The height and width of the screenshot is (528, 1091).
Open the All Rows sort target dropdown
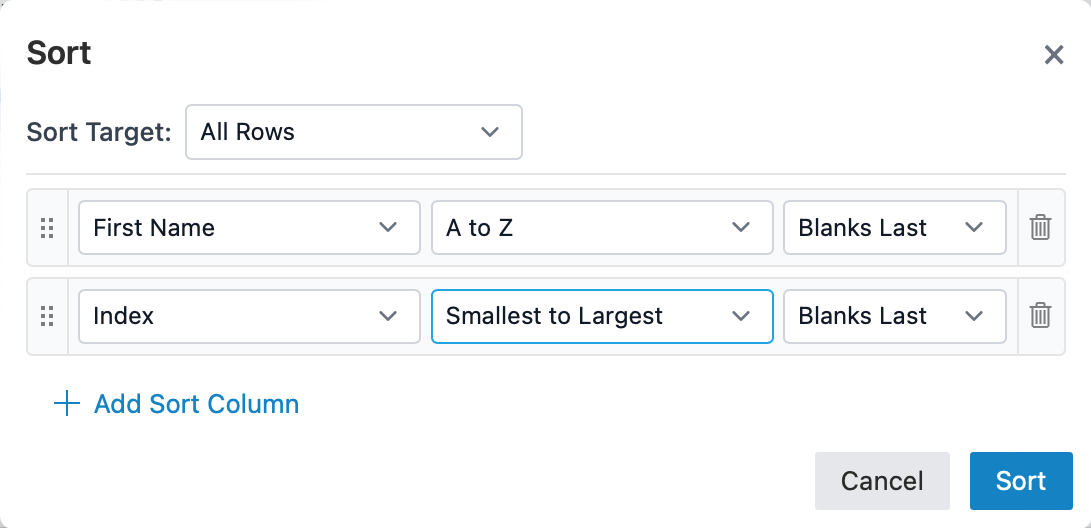tap(353, 132)
